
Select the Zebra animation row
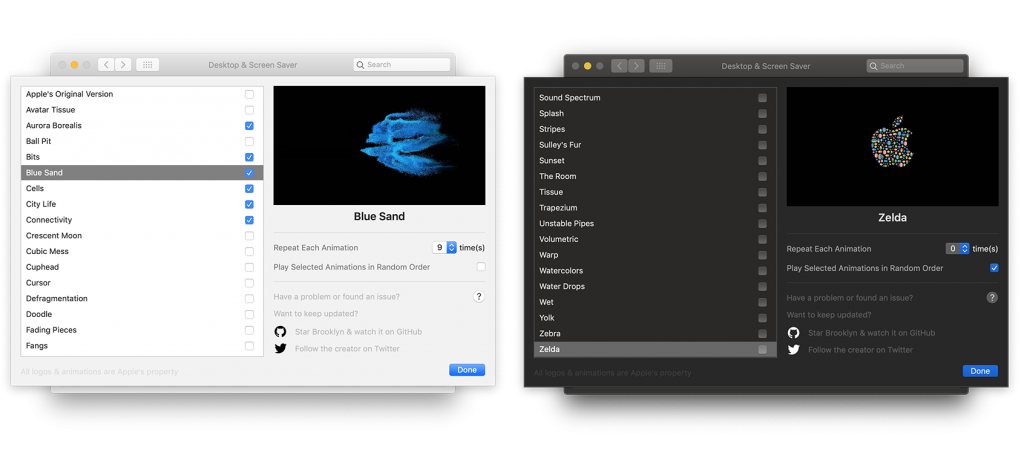pyautogui.click(x=656, y=334)
